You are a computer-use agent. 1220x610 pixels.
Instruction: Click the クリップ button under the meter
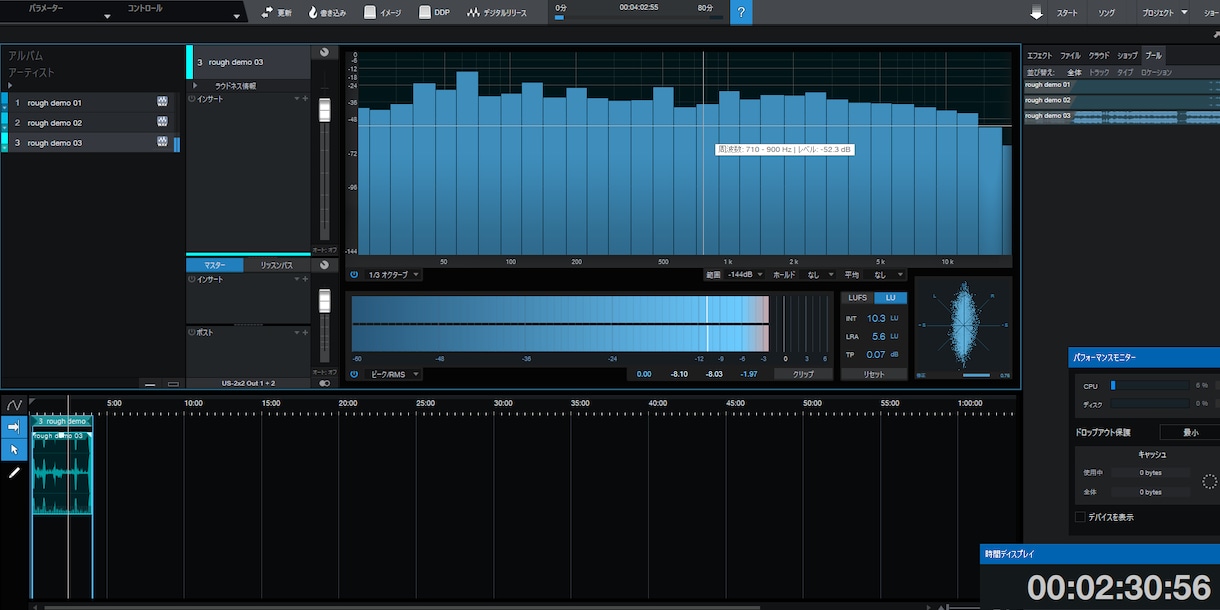[803, 374]
